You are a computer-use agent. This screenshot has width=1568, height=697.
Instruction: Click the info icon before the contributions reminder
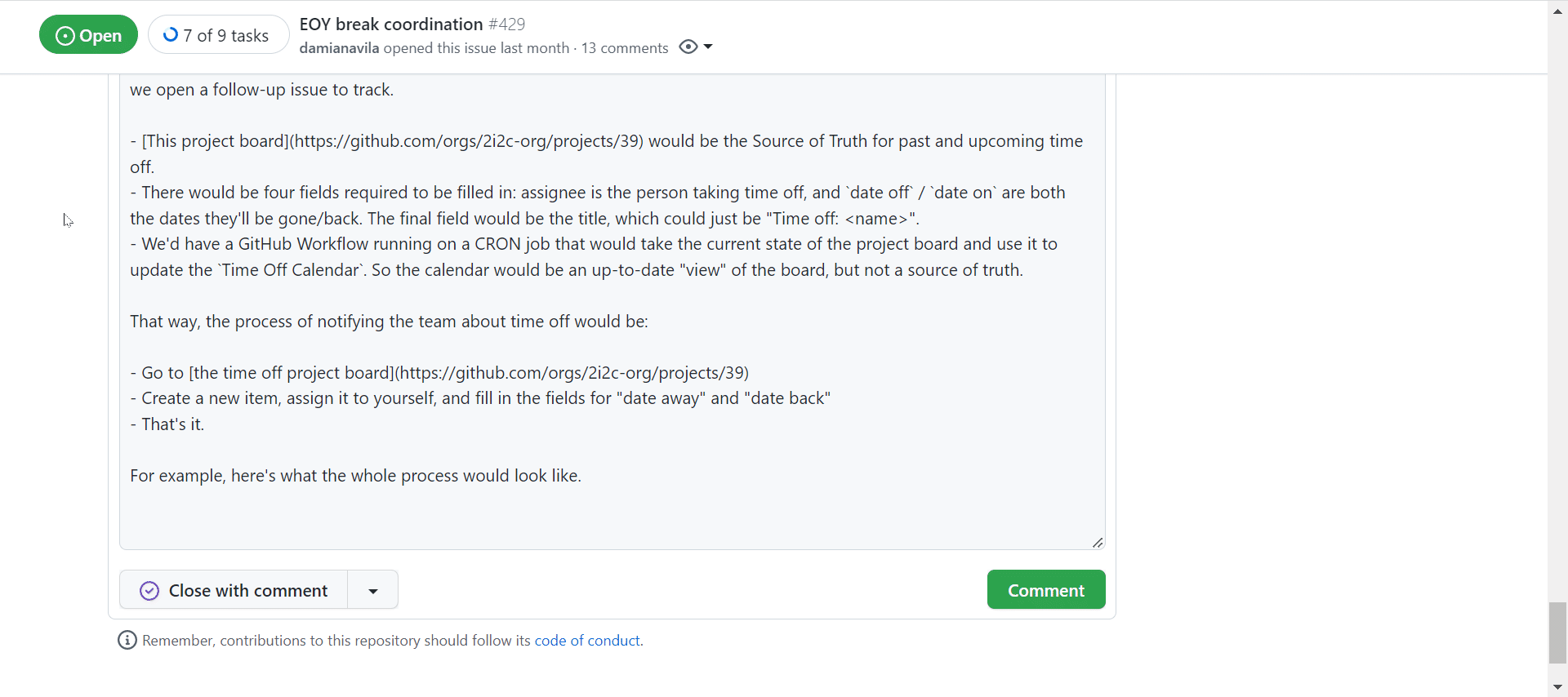tap(127, 640)
